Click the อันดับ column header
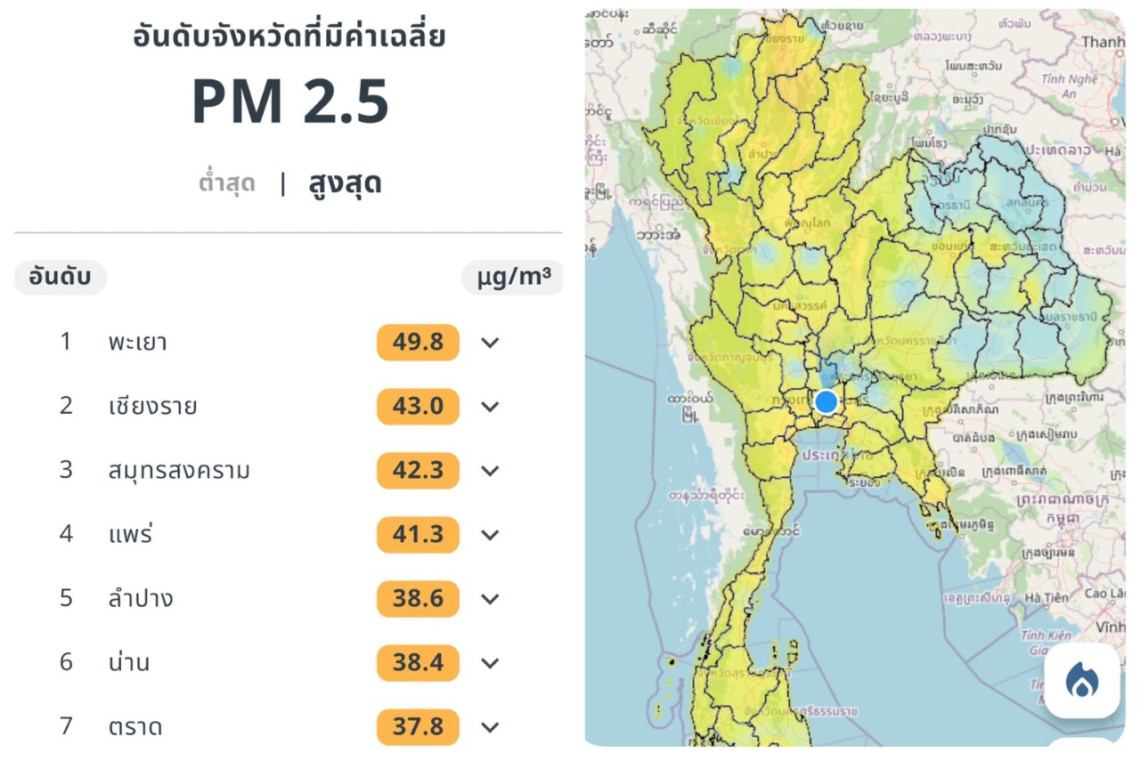Viewport: 1140px width, 760px height. coord(60,276)
